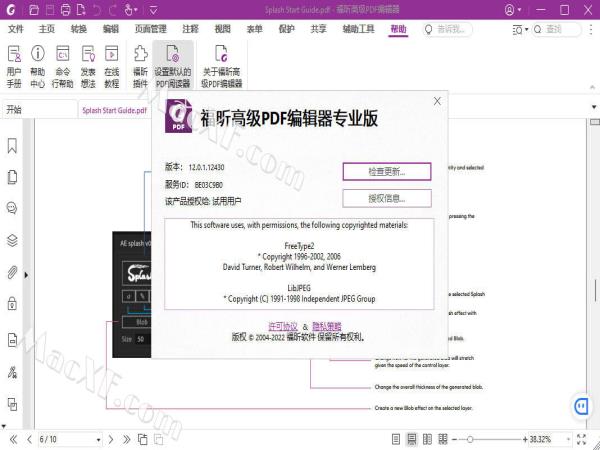Click the open file icon in title bar

click(34, 10)
